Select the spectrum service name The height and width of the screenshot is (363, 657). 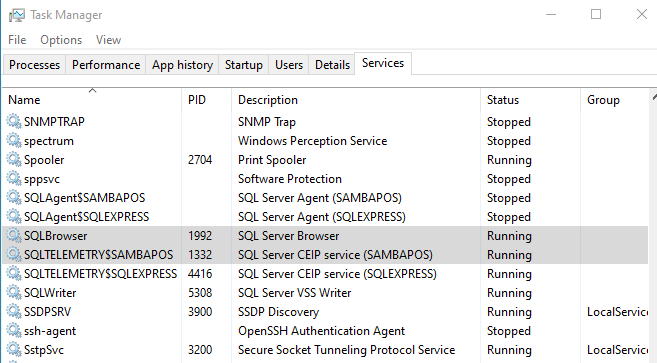coord(49,141)
